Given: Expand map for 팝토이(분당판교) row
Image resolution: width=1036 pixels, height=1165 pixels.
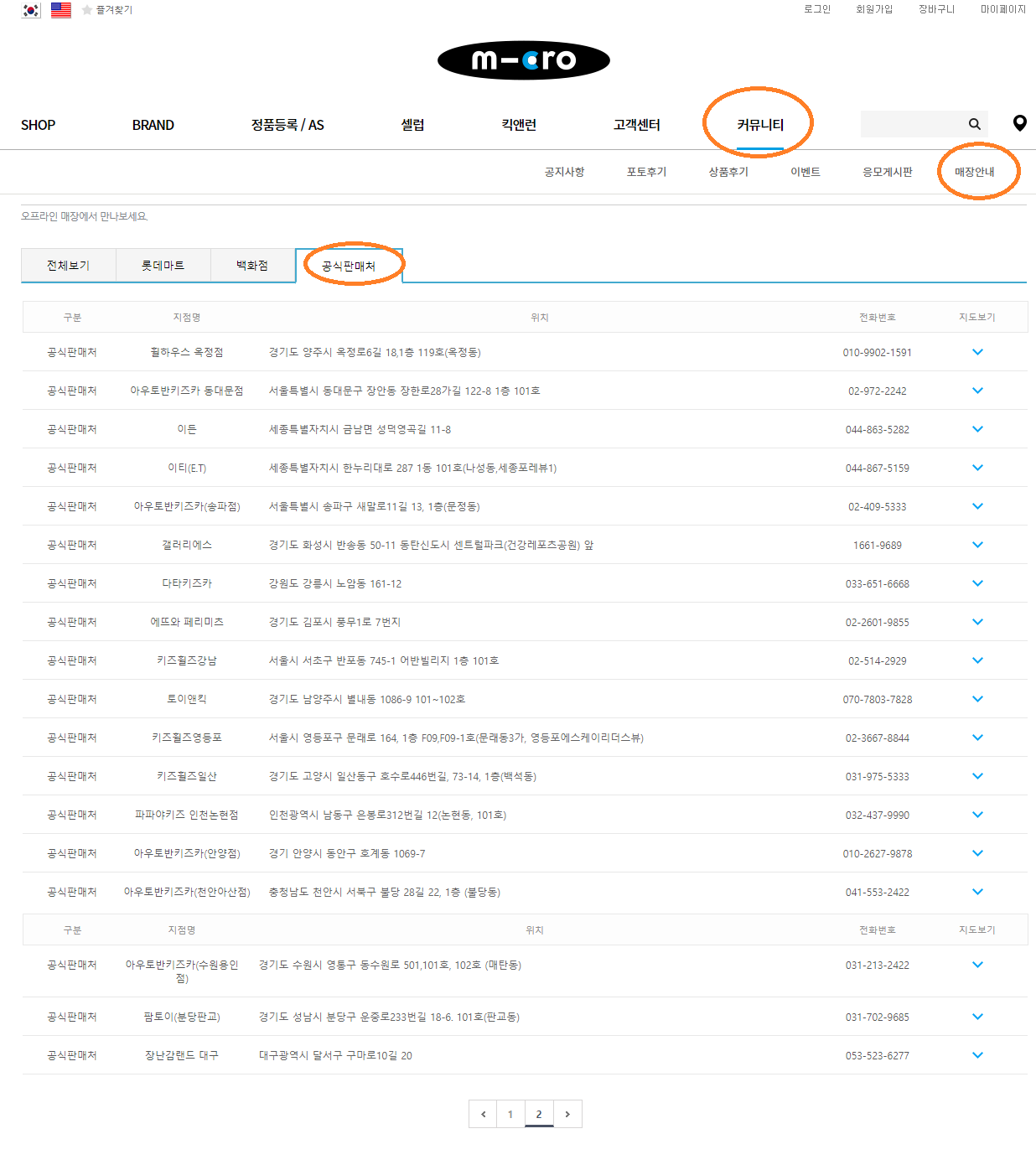Looking at the screenshot, I should coord(977,1017).
